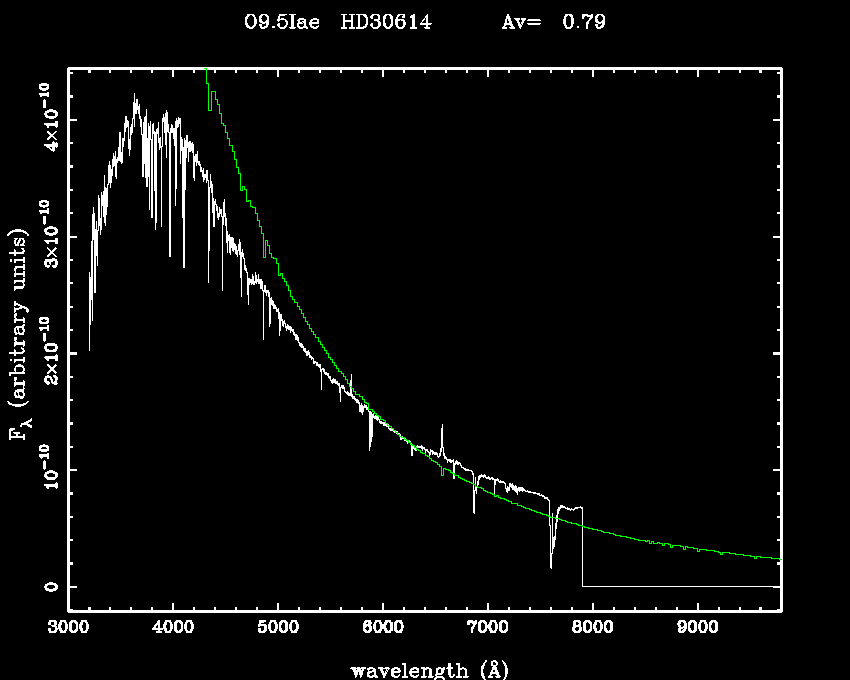Viewport: 850px width, 680px height.
Task: Click the 8000 x-axis tick label
Action: tap(592, 629)
